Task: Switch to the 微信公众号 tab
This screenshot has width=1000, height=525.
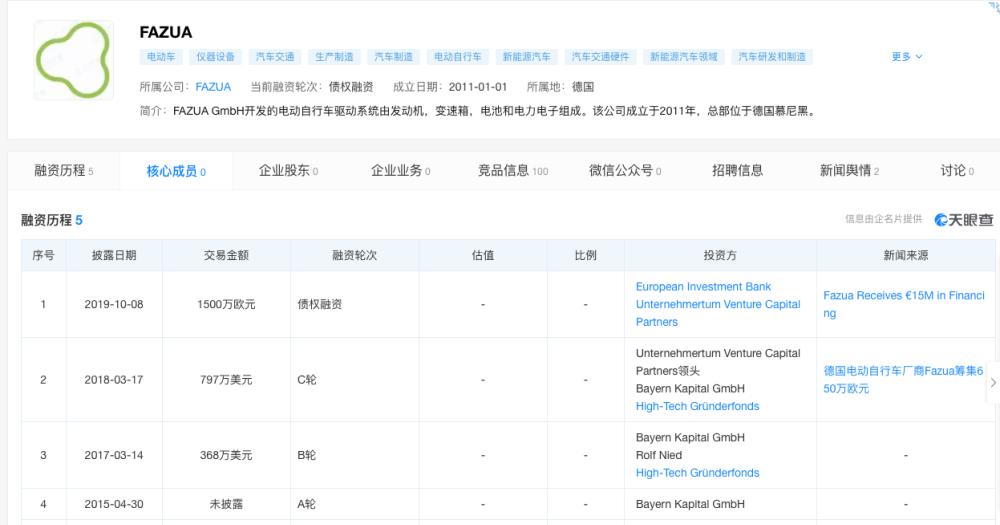Action: [x=625, y=171]
